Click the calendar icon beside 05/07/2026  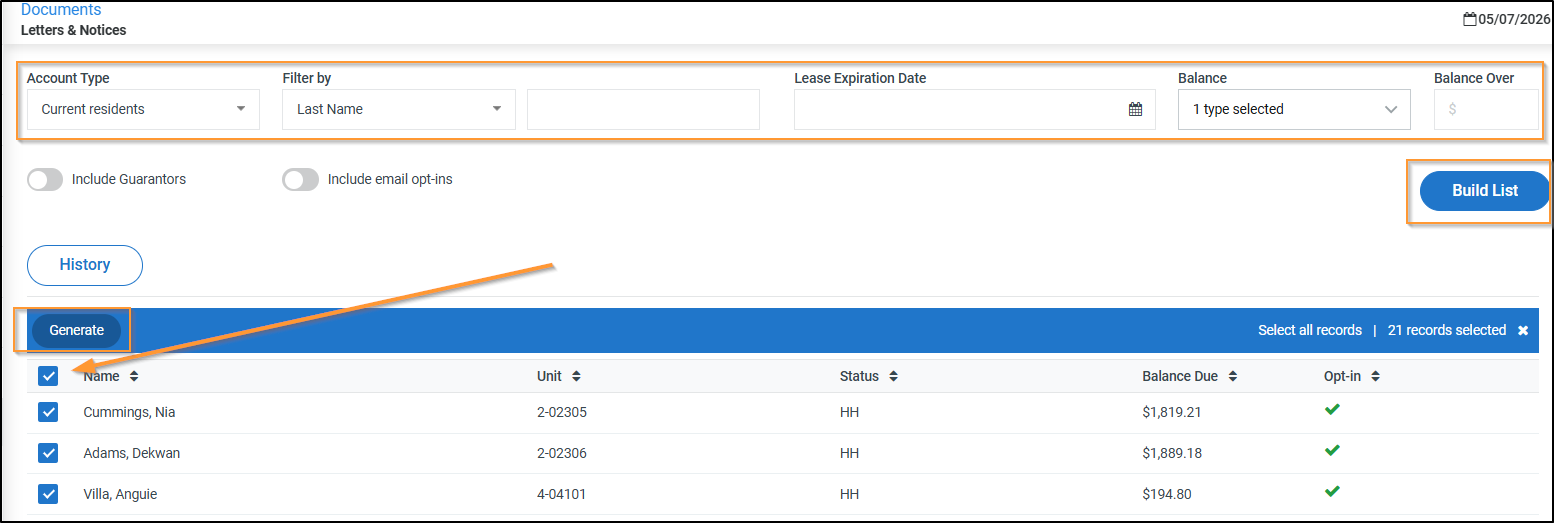click(x=1469, y=19)
